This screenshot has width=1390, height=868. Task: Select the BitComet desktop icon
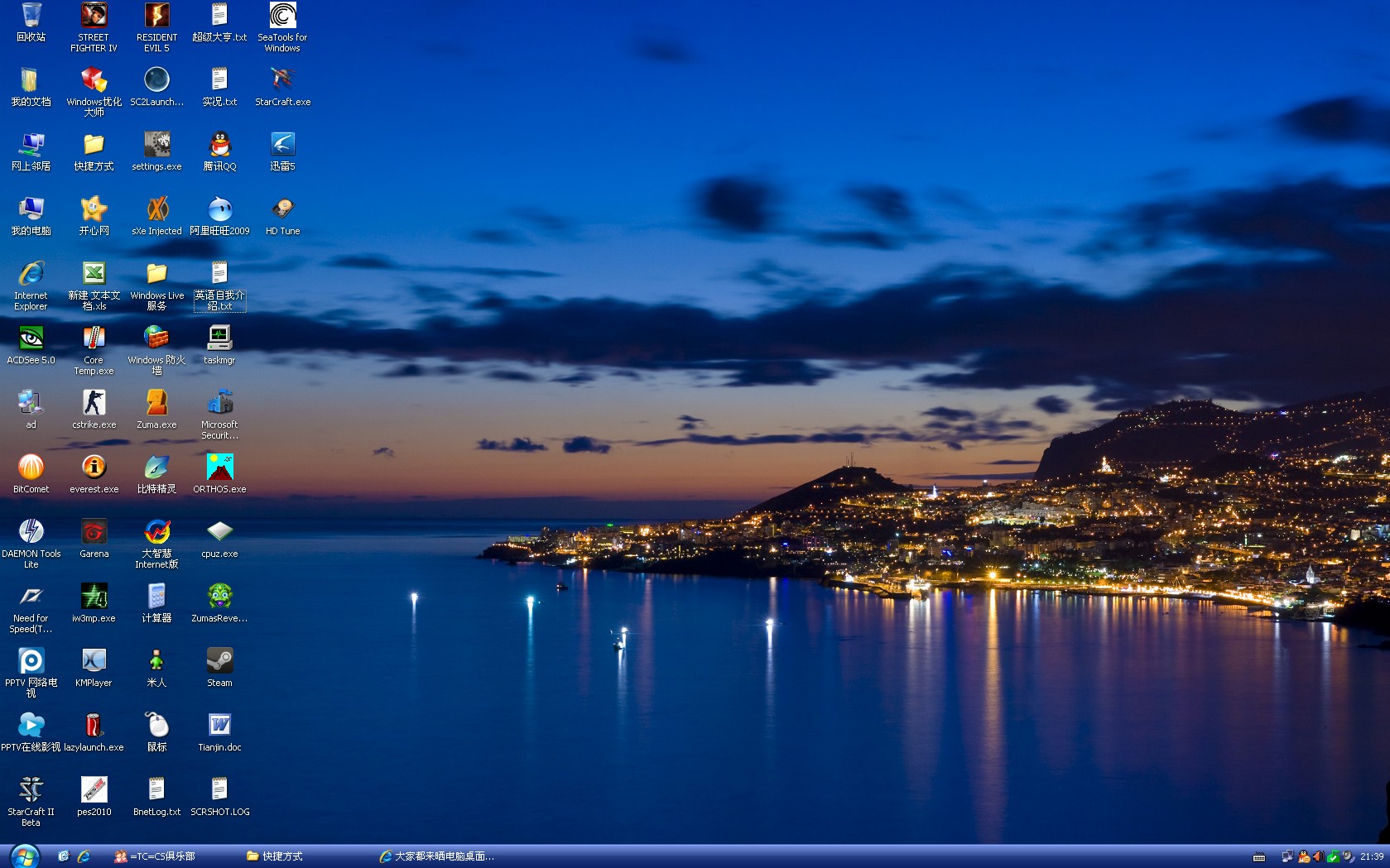pyautogui.click(x=31, y=474)
